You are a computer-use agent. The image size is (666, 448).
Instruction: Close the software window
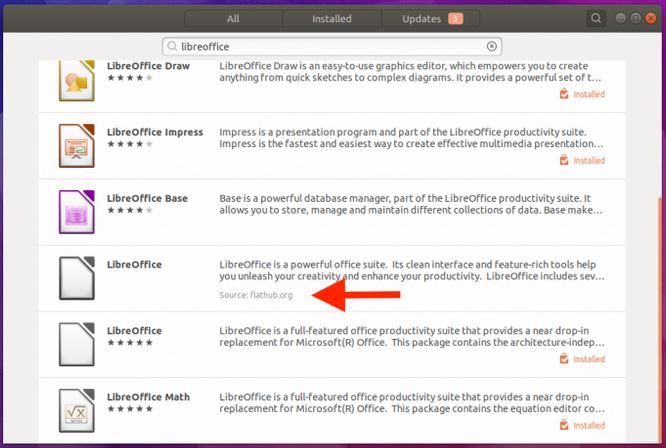tap(651, 18)
